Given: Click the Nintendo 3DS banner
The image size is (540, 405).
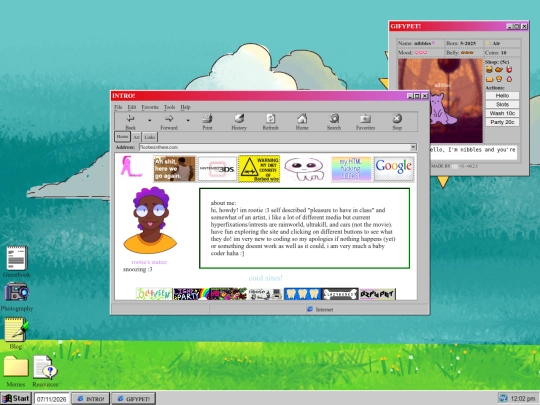Looking at the screenshot, I should coord(217,169).
